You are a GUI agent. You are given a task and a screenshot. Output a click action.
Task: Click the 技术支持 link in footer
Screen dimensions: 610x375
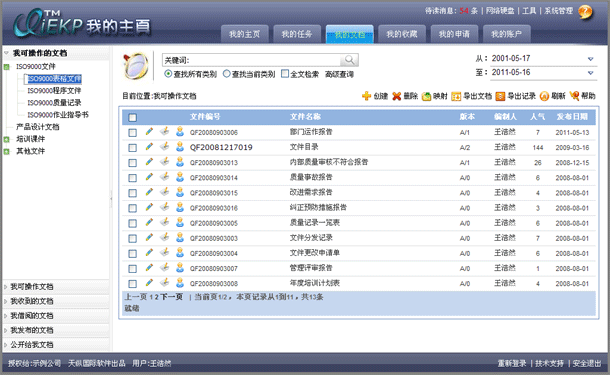coord(549,363)
